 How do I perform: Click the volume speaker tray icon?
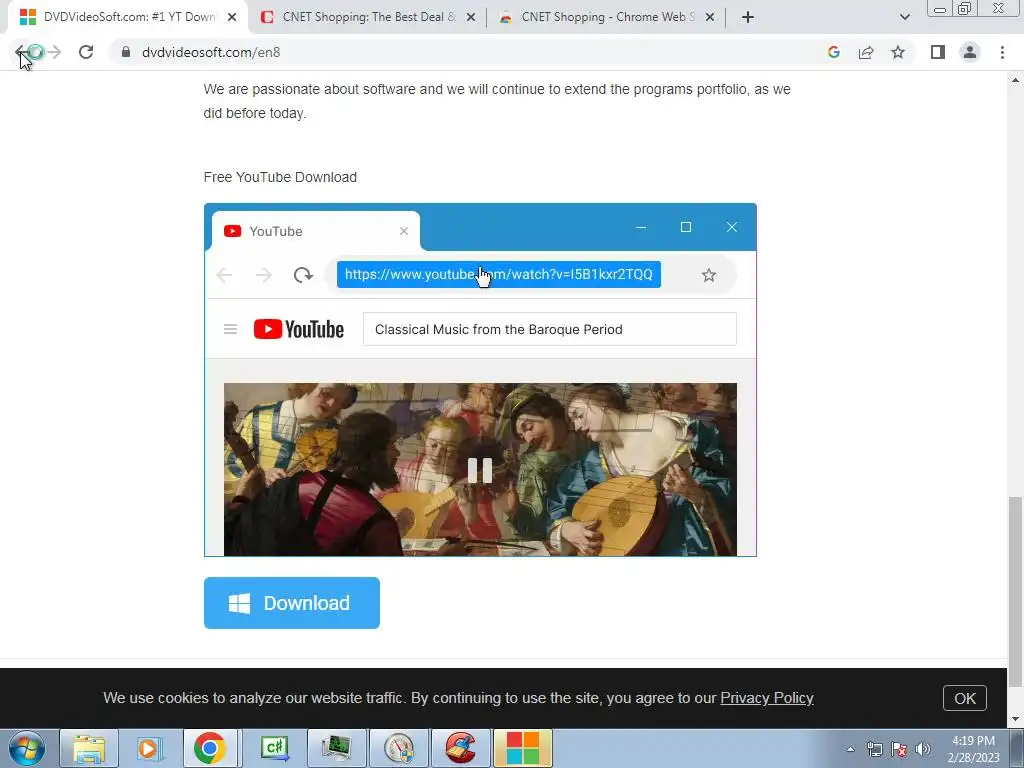point(922,749)
